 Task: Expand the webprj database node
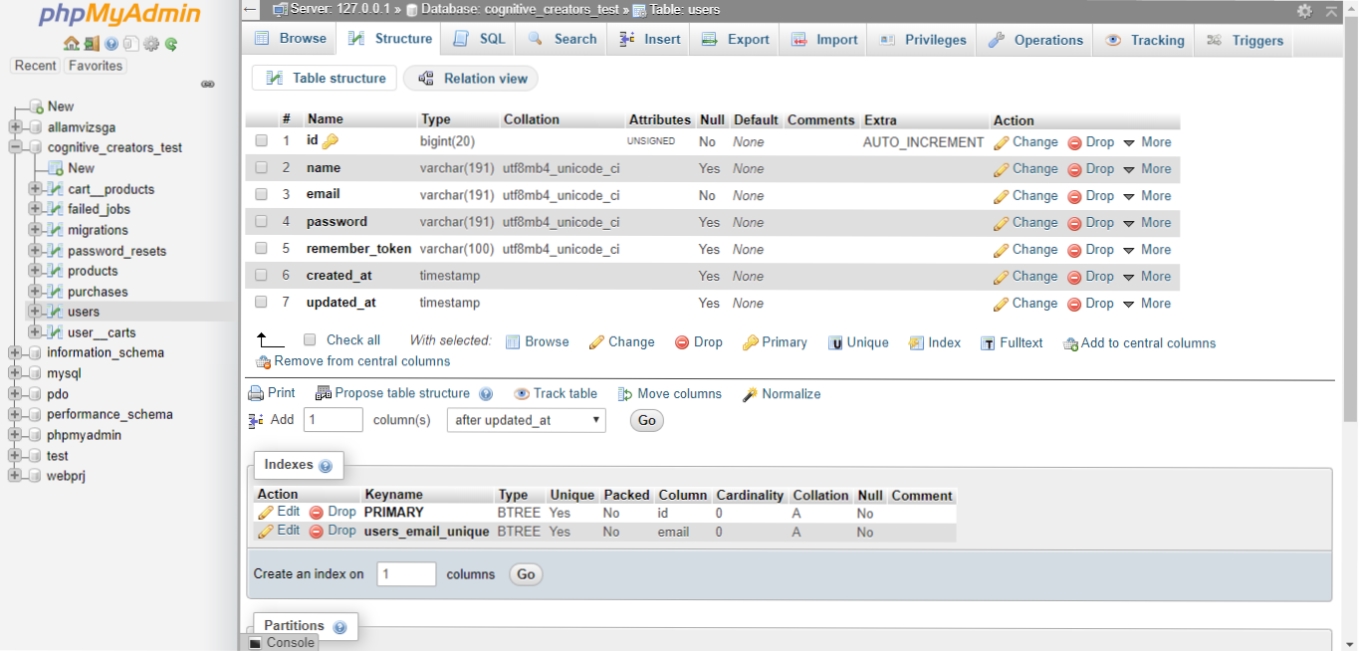[15, 476]
